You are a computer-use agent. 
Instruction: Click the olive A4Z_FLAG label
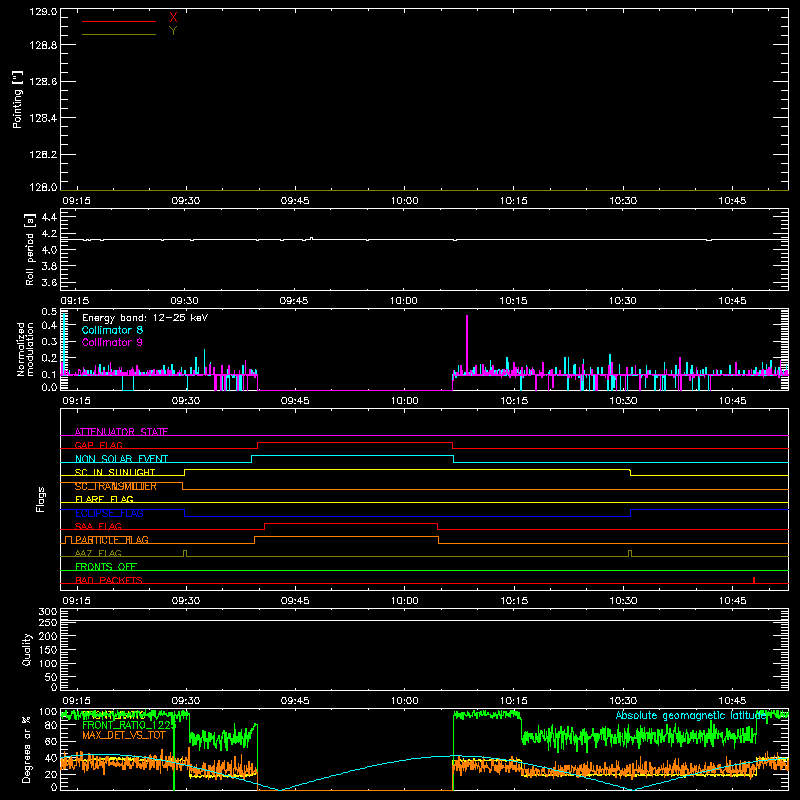coord(98,554)
